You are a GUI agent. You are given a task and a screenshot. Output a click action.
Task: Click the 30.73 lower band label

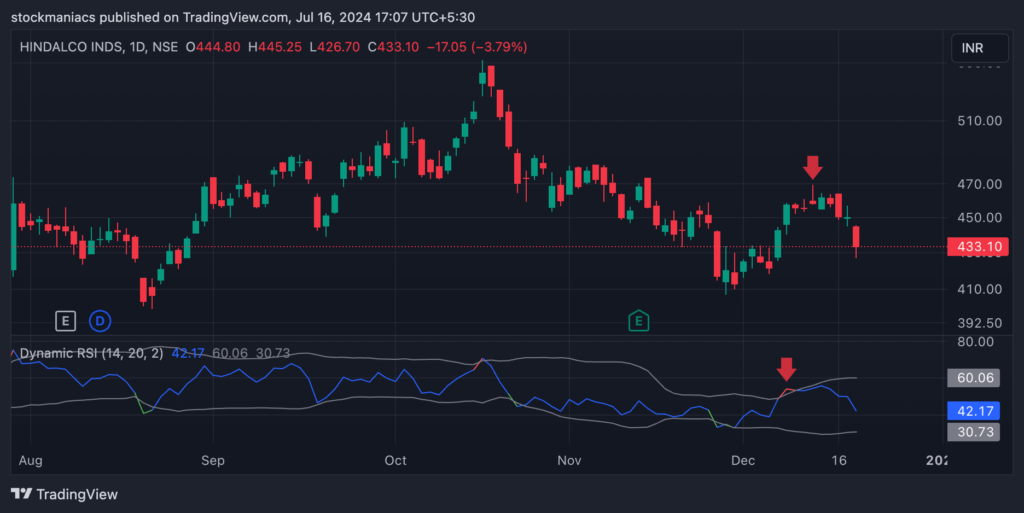click(974, 431)
